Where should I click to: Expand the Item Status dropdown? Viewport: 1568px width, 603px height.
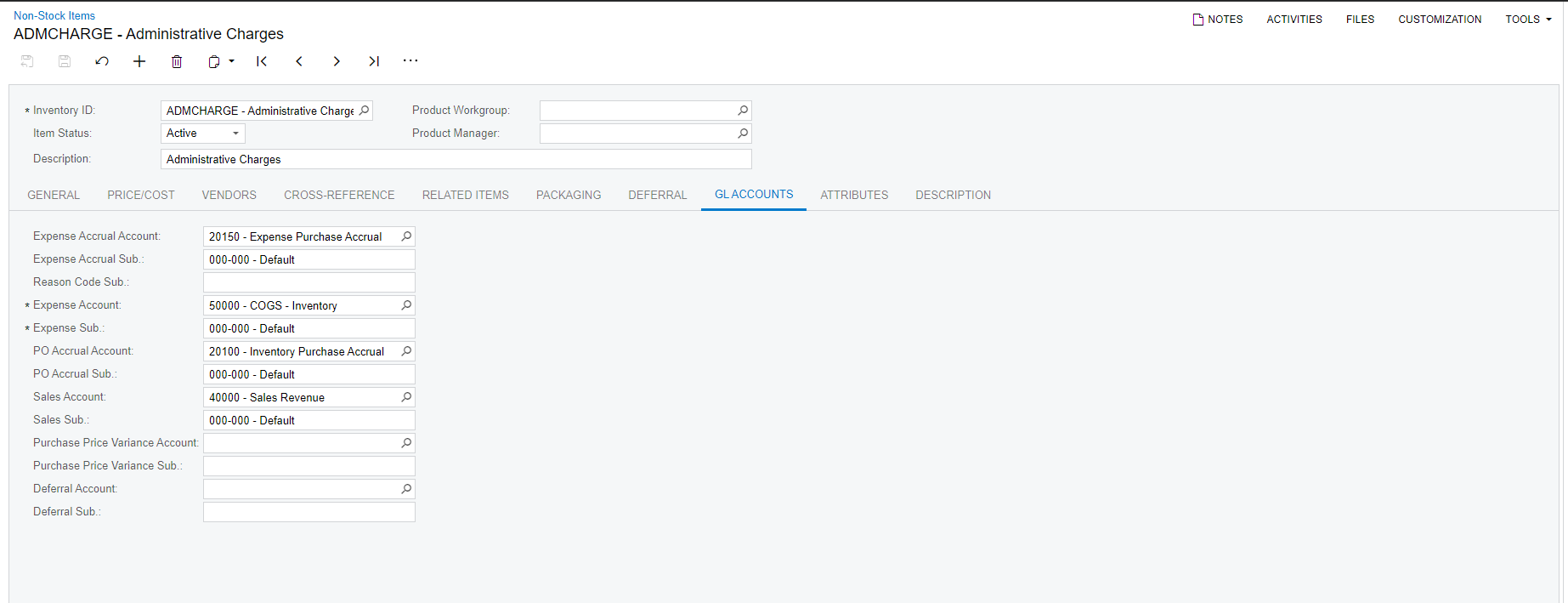pyautogui.click(x=235, y=134)
